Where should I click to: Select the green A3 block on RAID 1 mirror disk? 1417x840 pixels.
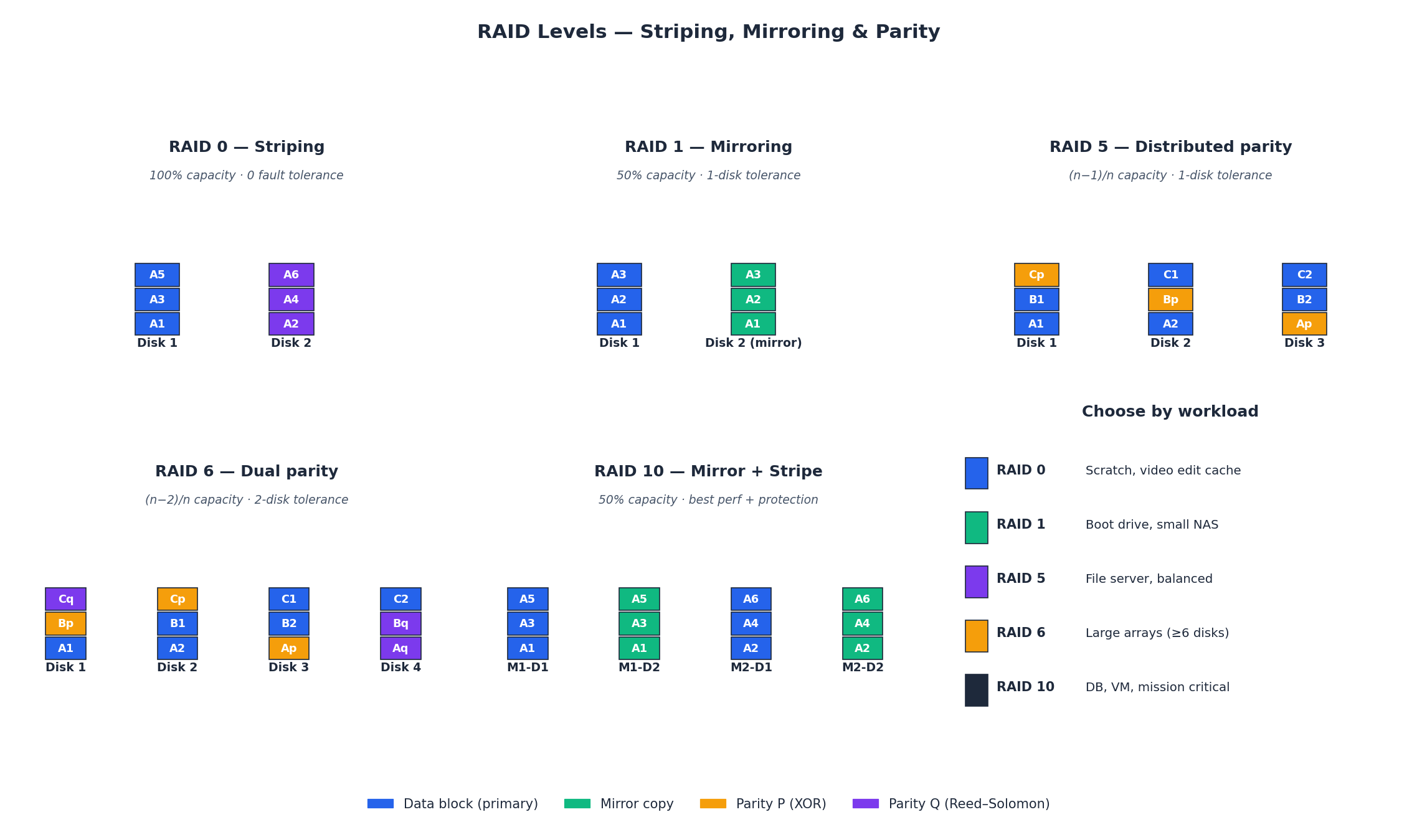[753, 275]
